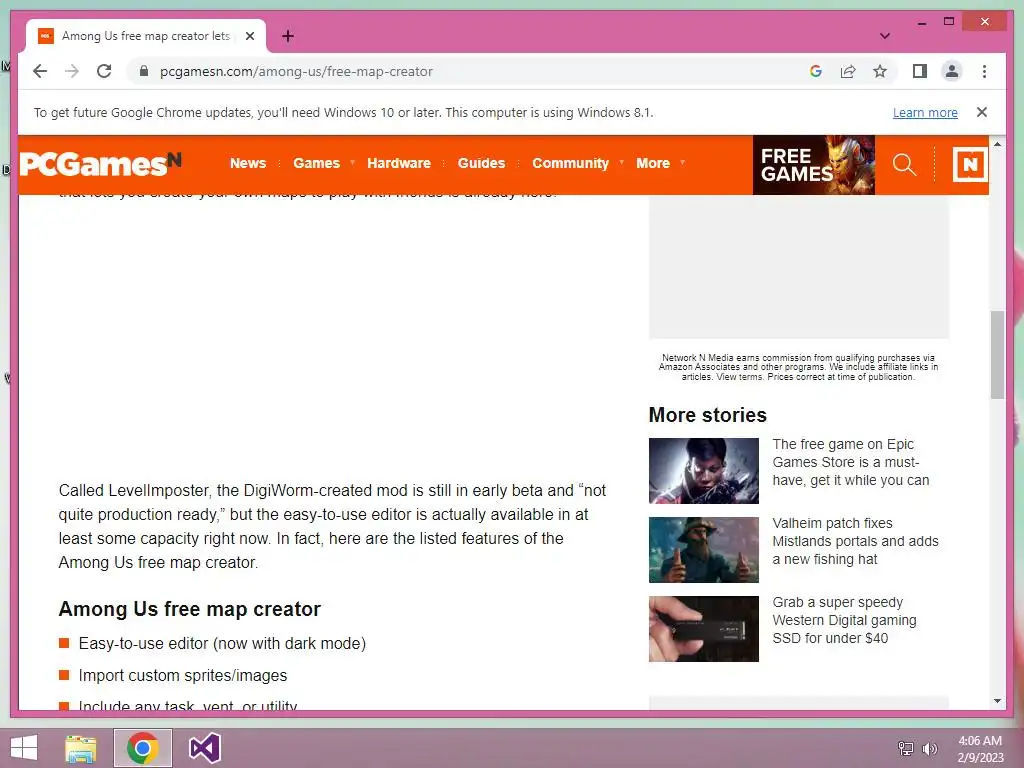
Task: Open site search with the magnifier icon
Action: coord(904,165)
